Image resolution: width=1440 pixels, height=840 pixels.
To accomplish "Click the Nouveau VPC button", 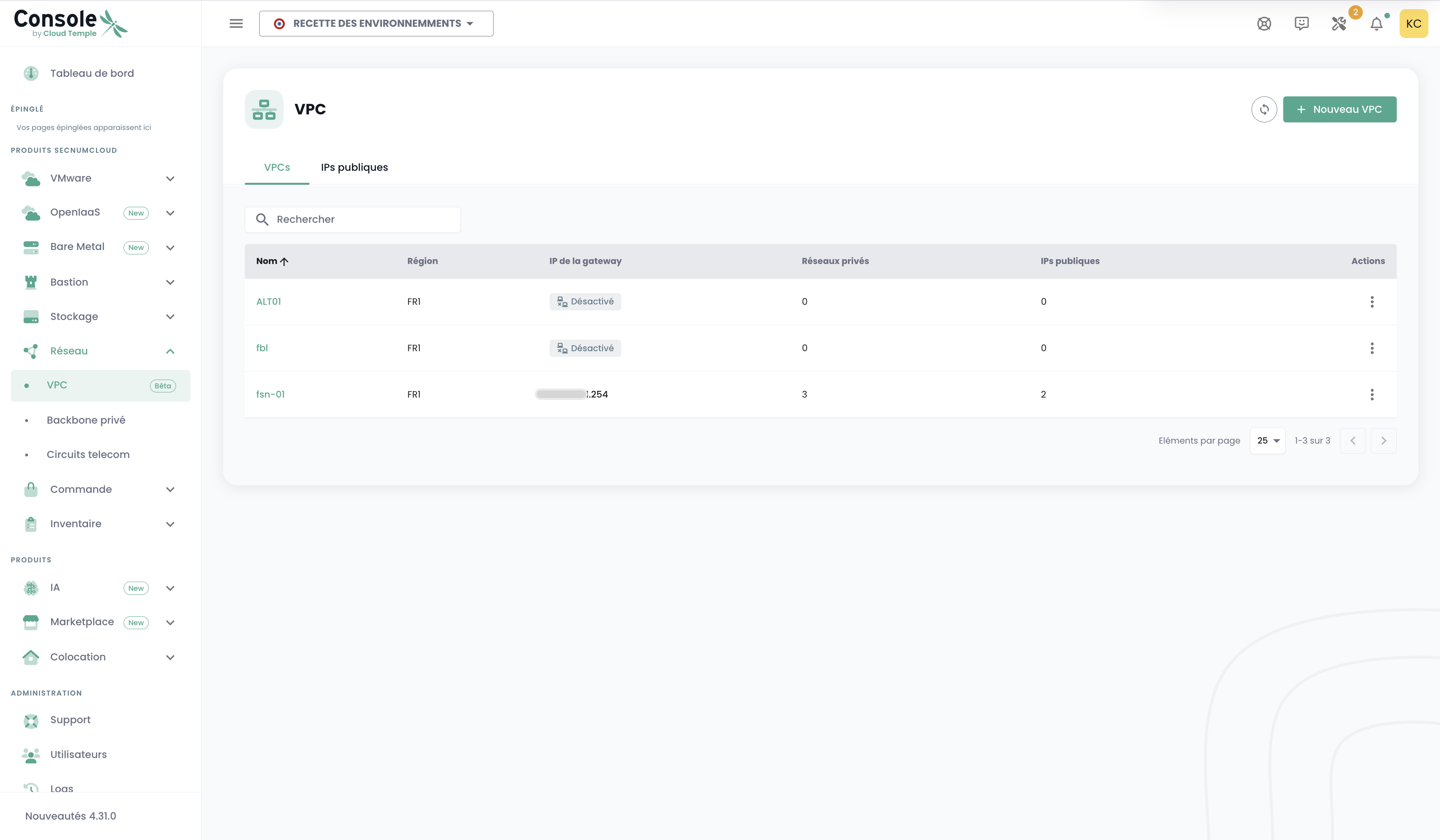I will tap(1339, 109).
